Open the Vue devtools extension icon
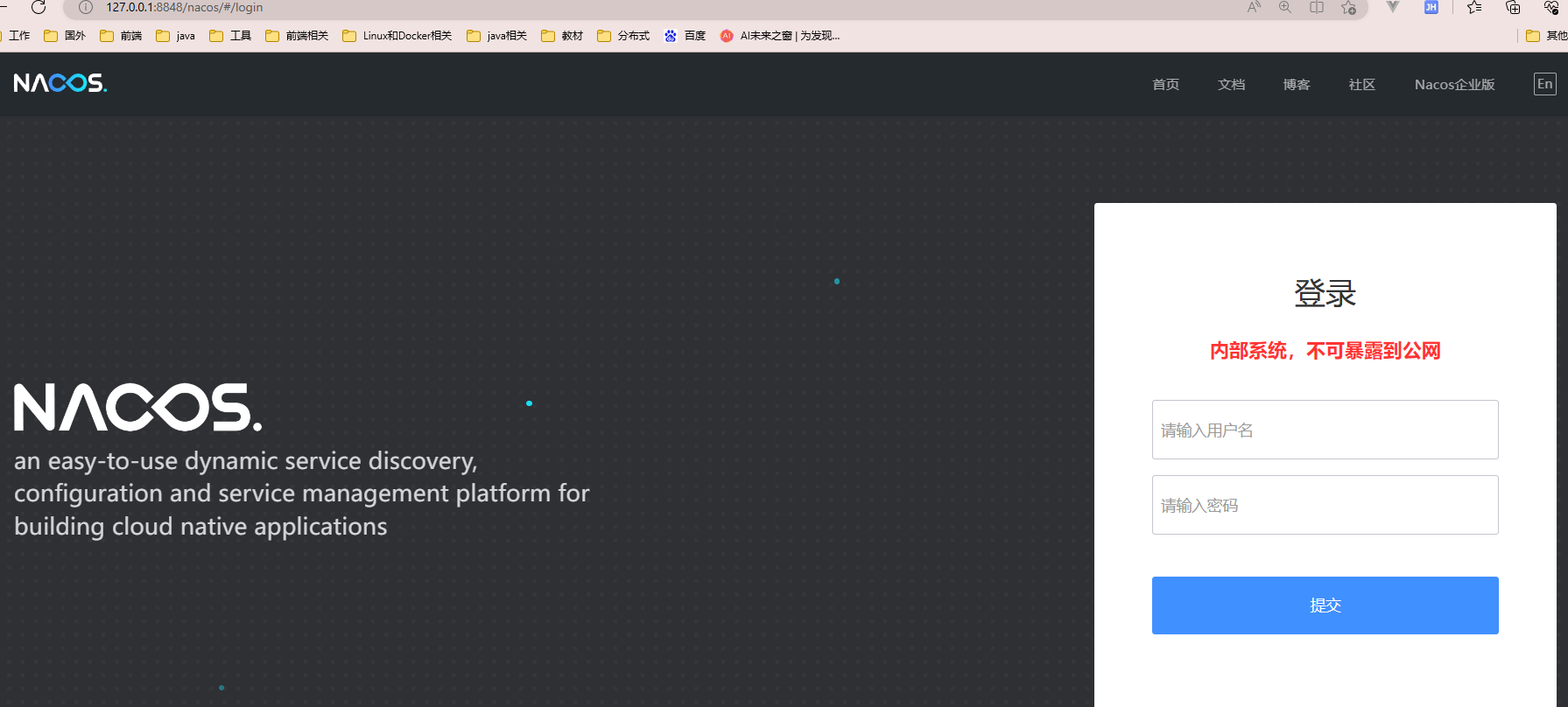 tap(1393, 7)
